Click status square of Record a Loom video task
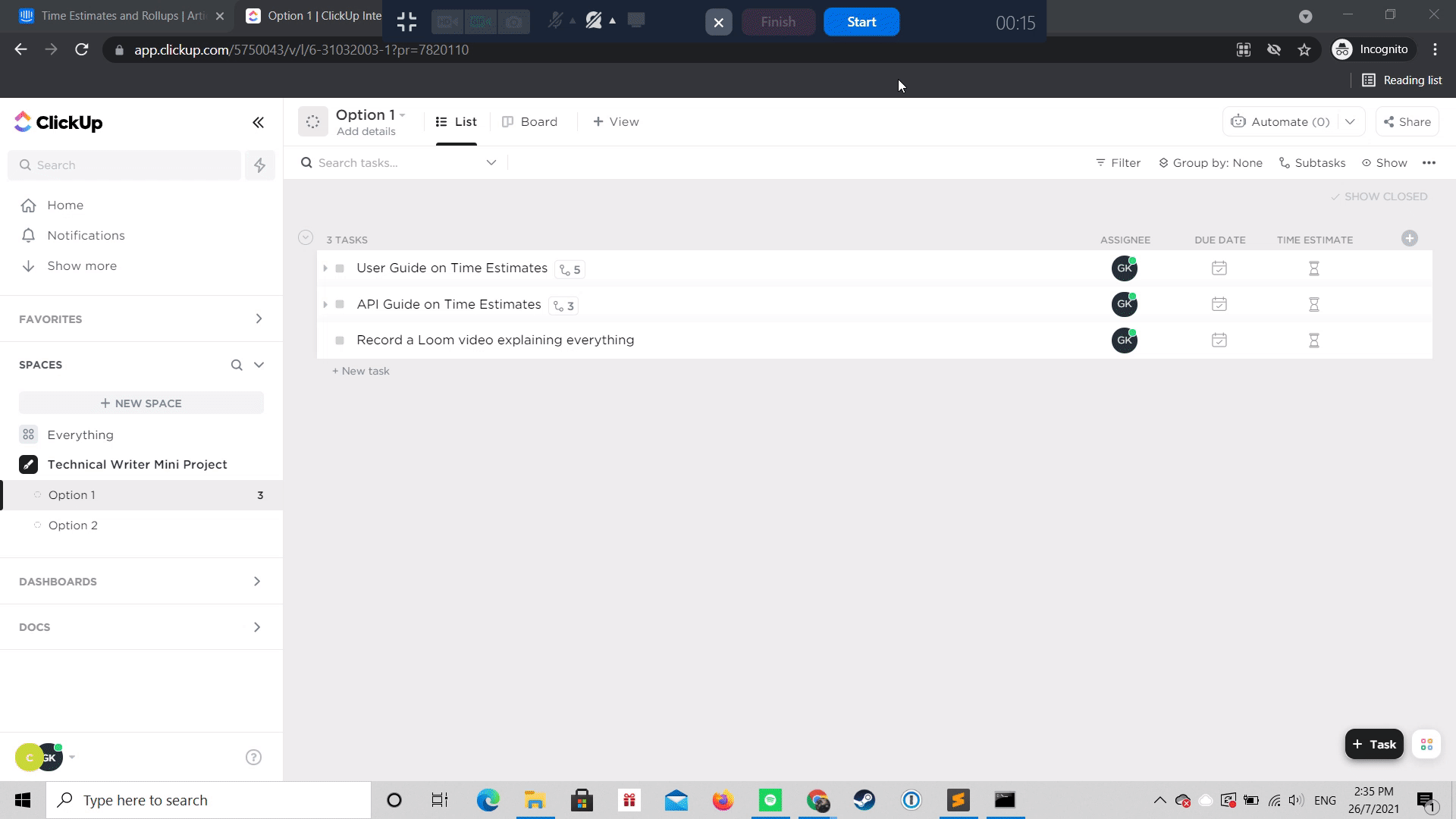Screen dimensions: 1456x819 pyautogui.click(x=340, y=340)
